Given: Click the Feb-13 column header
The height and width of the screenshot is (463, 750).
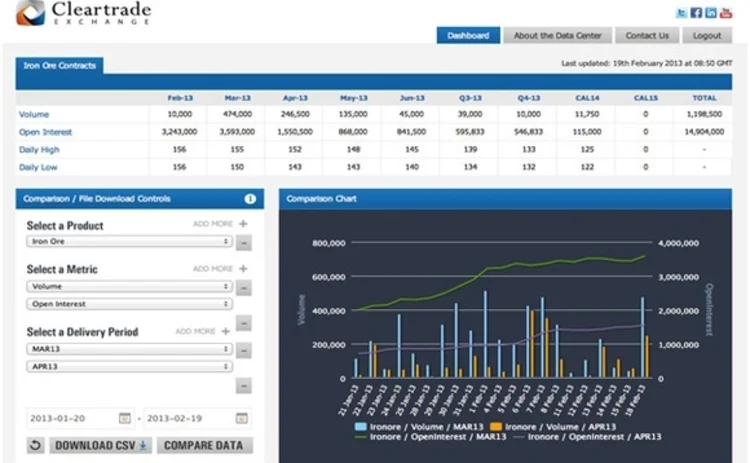Looking at the screenshot, I should pyautogui.click(x=180, y=98).
